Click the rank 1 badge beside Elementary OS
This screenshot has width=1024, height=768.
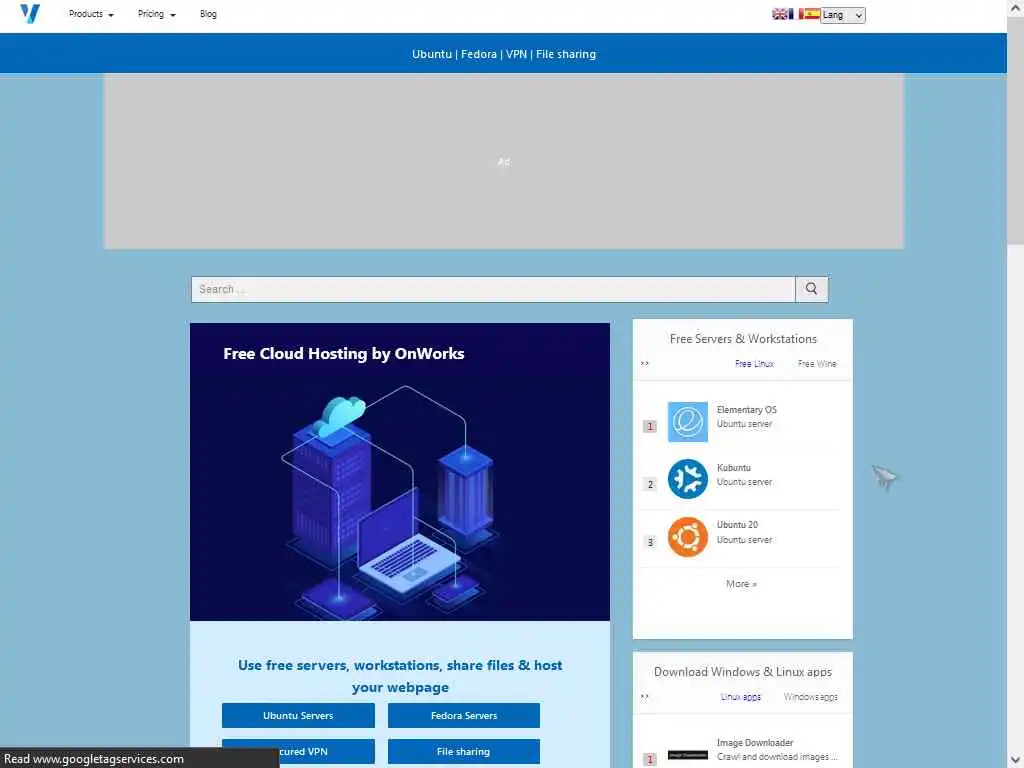pyautogui.click(x=650, y=426)
